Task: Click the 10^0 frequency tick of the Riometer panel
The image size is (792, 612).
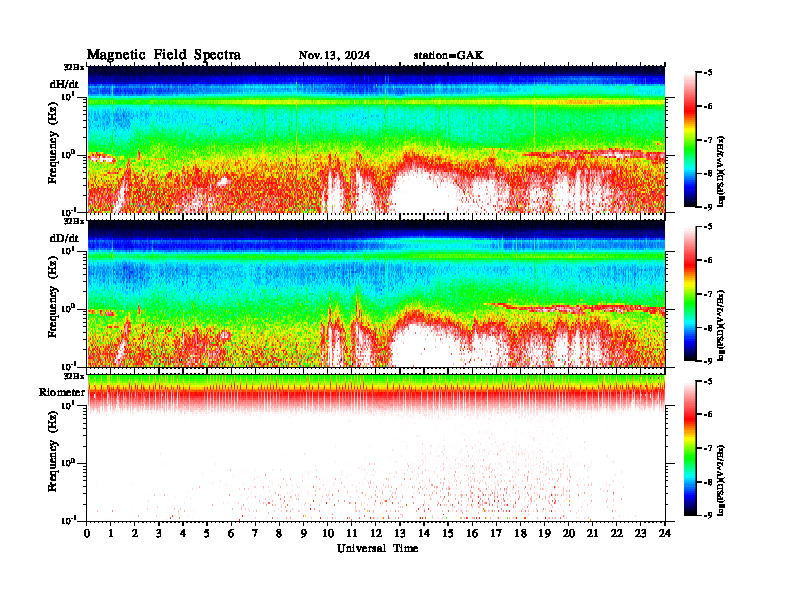Action: (x=68, y=462)
